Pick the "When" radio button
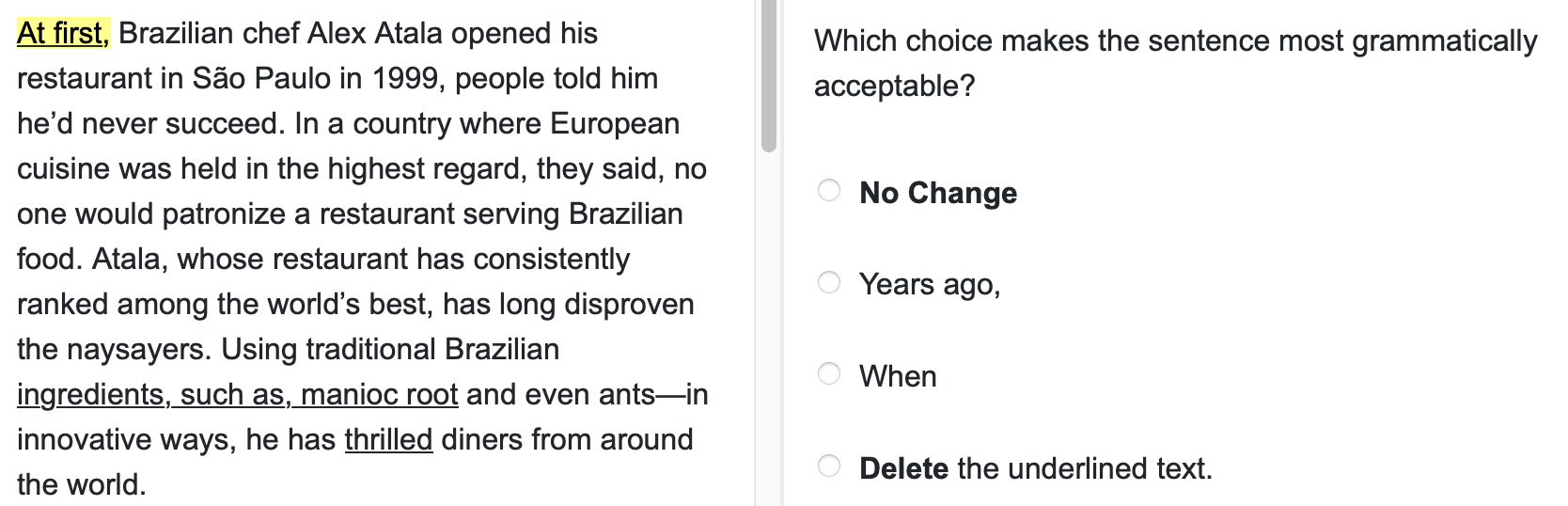The image size is (1568, 506). point(828,374)
